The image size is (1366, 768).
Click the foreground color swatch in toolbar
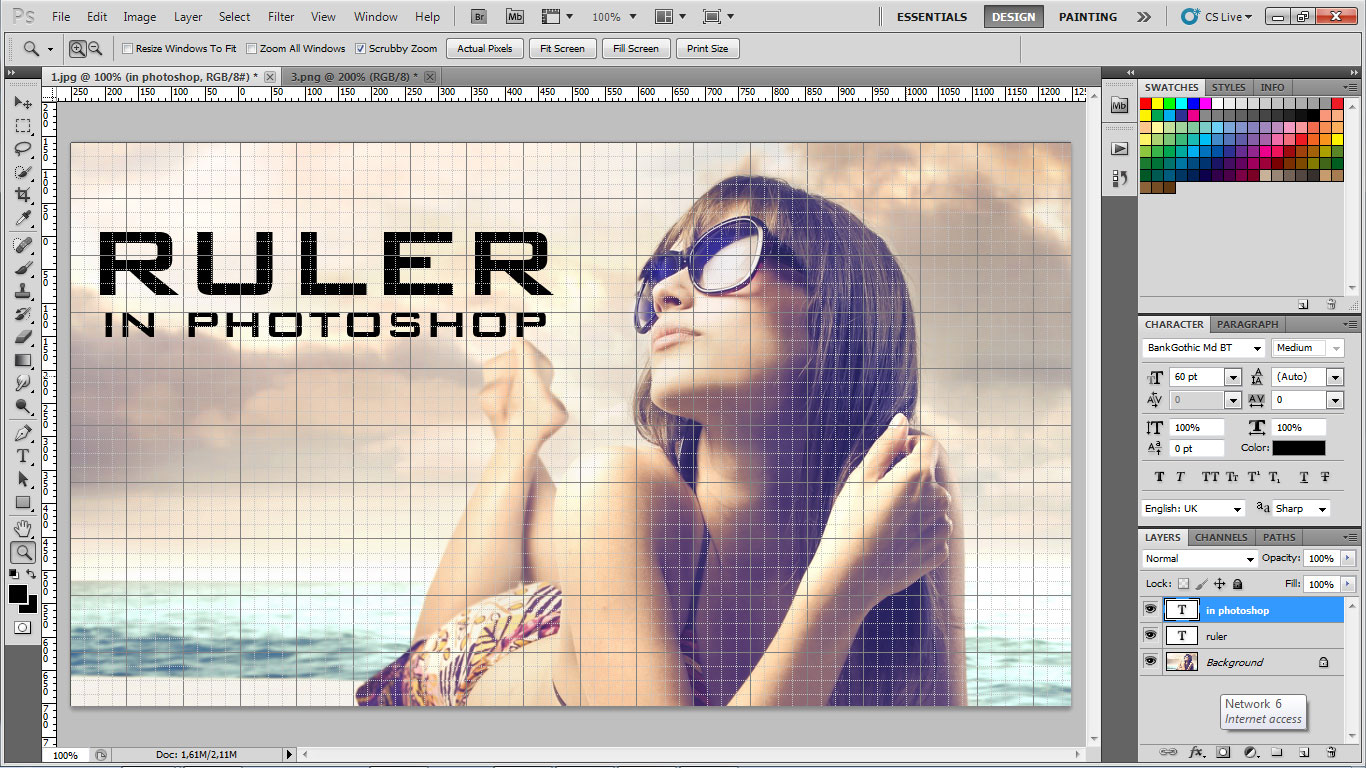pyautogui.click(x=18, y=594)
